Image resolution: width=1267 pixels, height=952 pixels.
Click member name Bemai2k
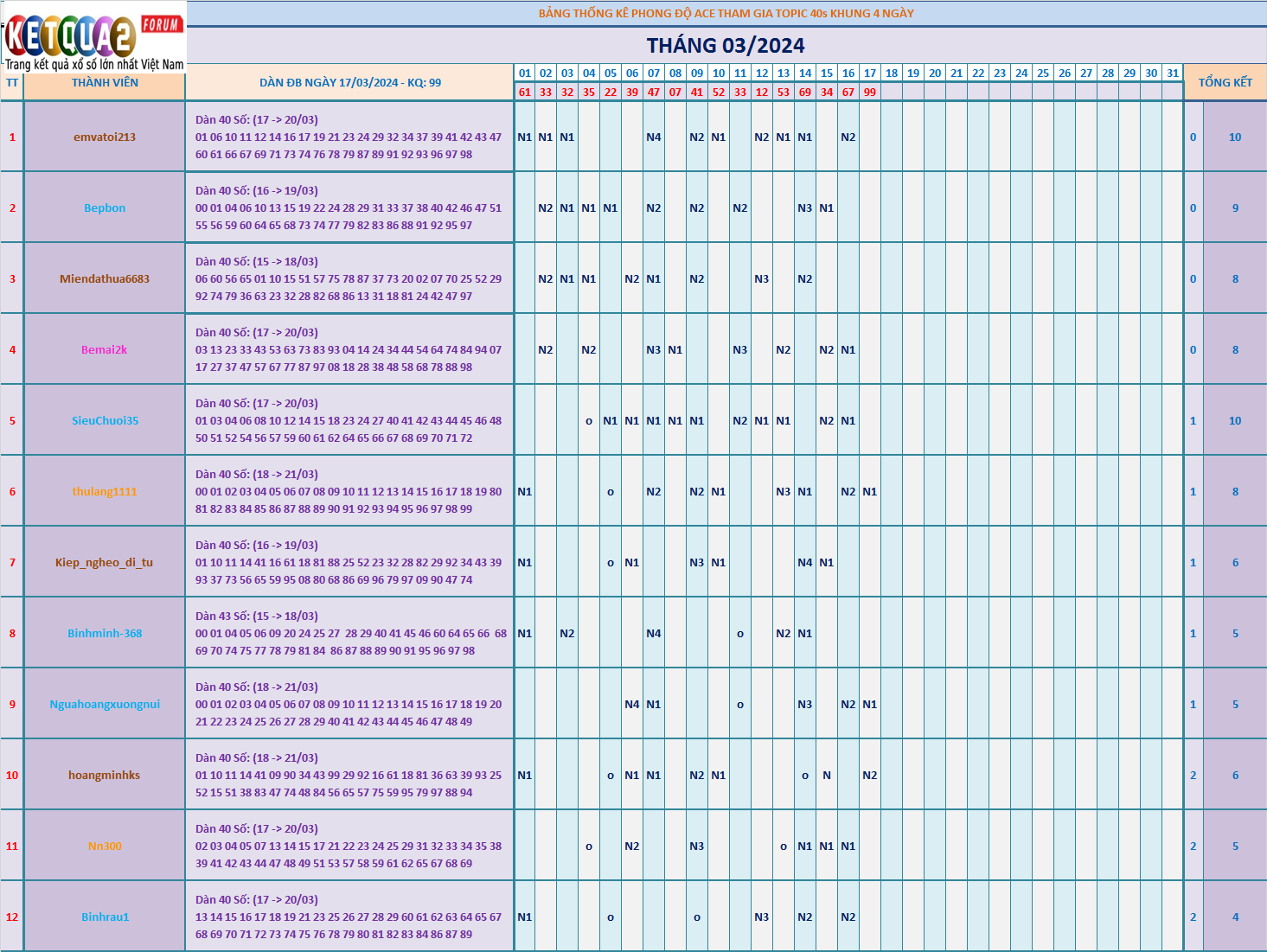click(105, 350)
